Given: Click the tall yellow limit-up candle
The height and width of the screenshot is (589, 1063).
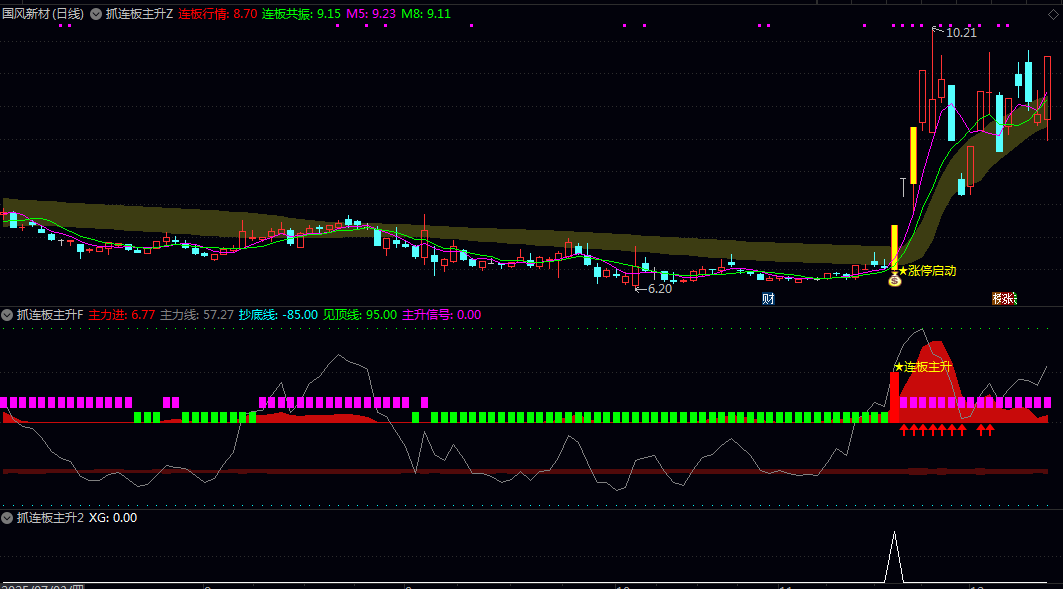Looking at the screenshot, I should [x=913, y=155].
